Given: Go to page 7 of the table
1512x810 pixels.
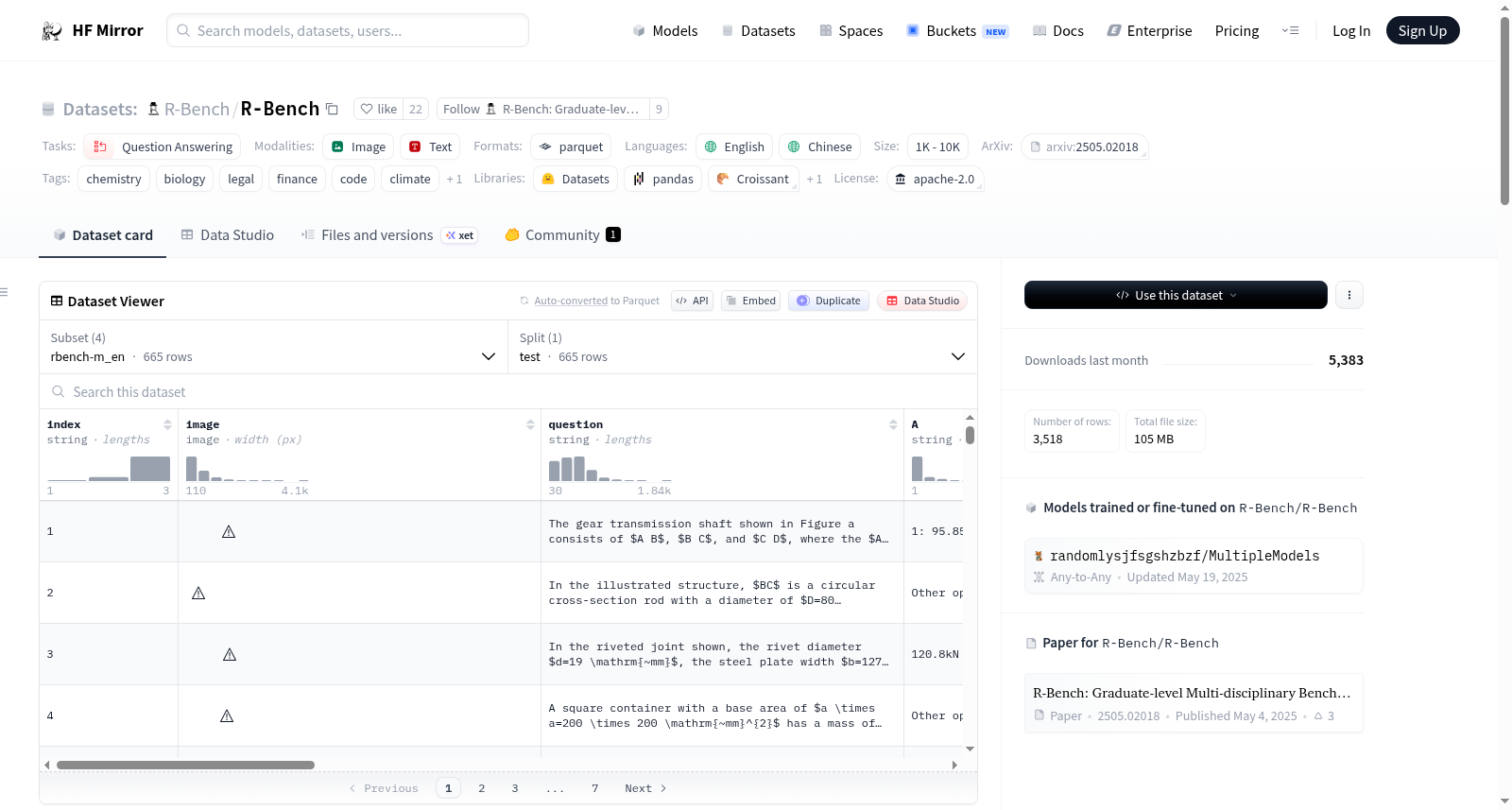Looking at the screenshot, I should coord(595,788).
